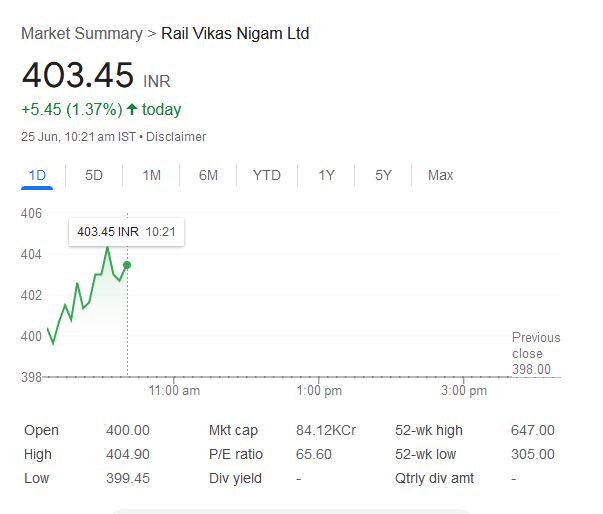
Task: Click the P/E ratio value 65.60
Action: tap(313, 454)
